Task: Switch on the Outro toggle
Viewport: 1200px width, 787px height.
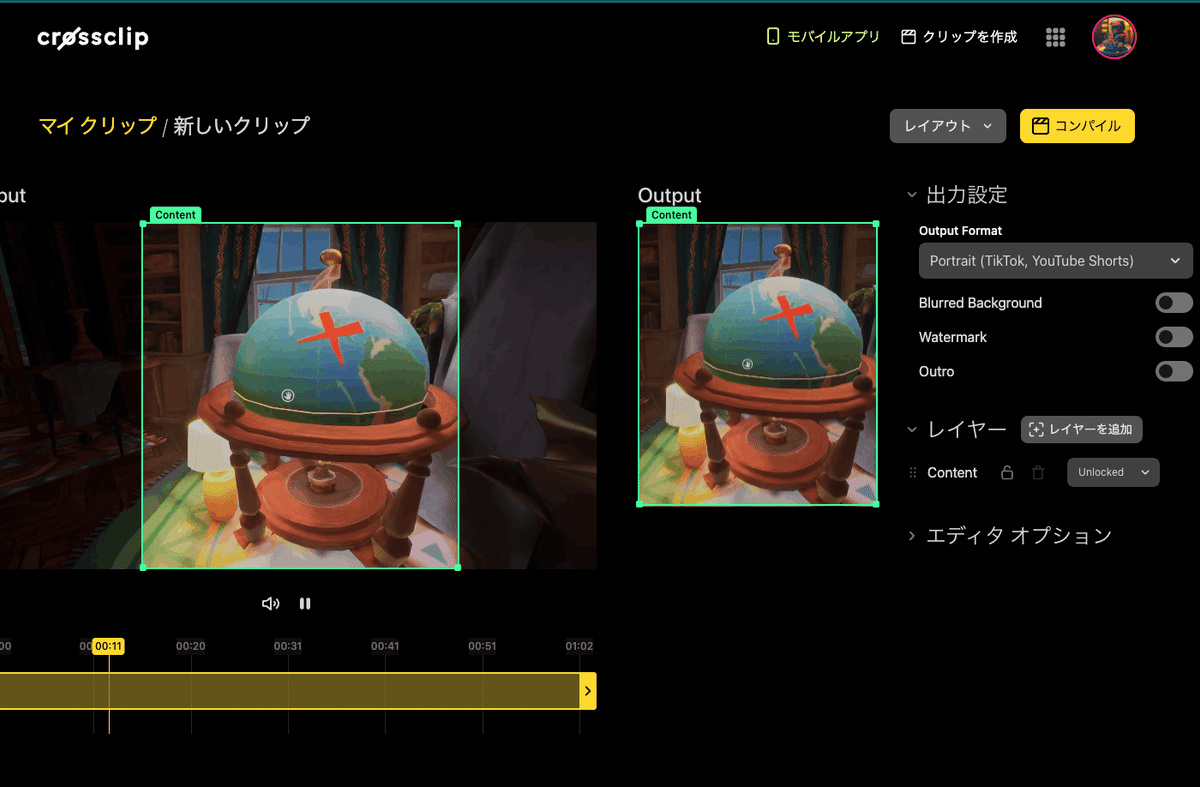Action: (x=1174, y=371)
